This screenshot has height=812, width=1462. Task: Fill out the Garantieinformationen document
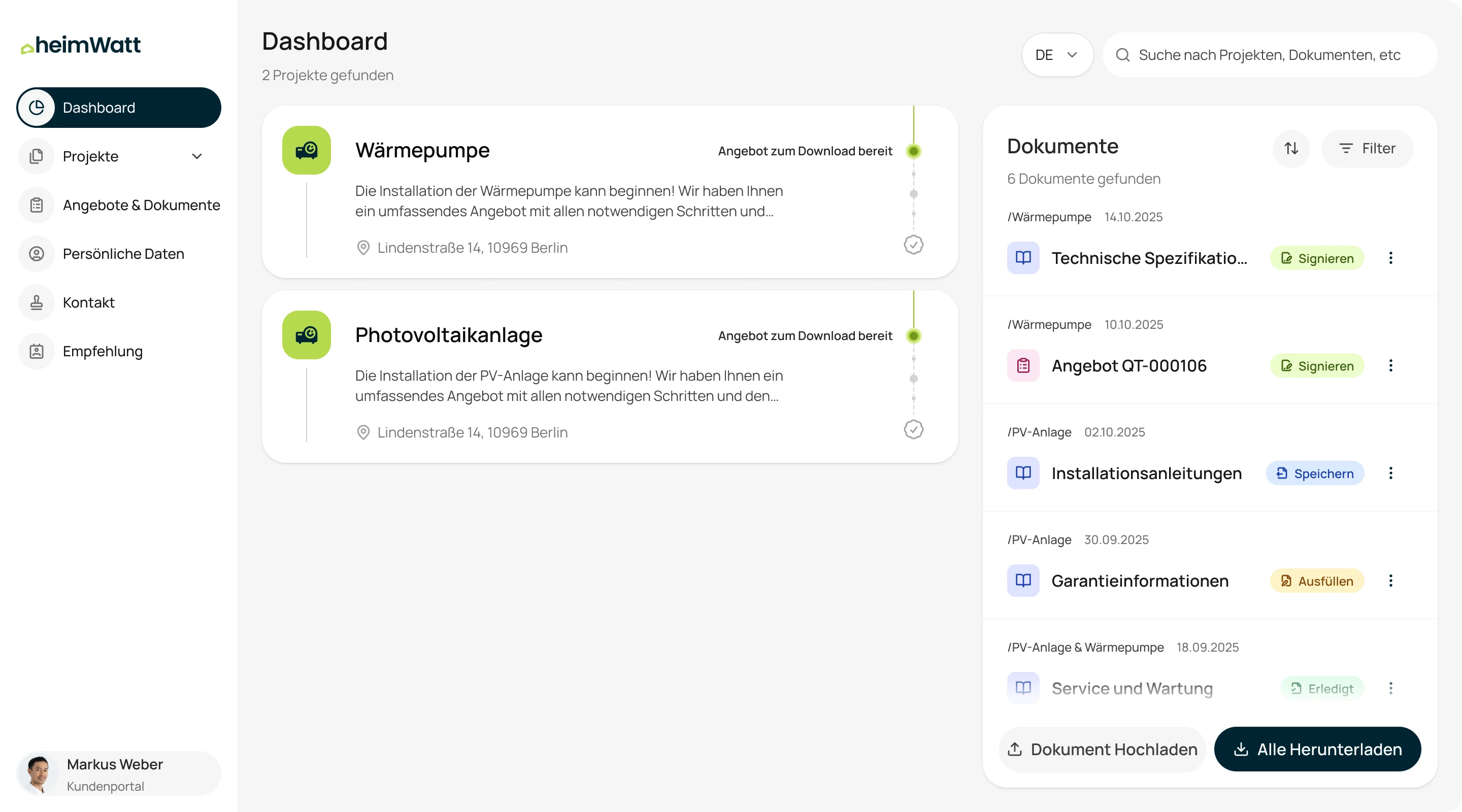(x=1317, y=581)
